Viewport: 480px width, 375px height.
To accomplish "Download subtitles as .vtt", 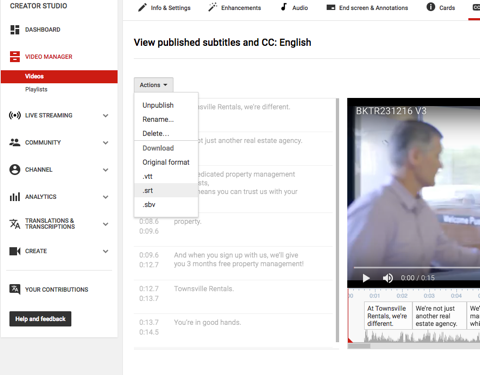I will [166, 176].
